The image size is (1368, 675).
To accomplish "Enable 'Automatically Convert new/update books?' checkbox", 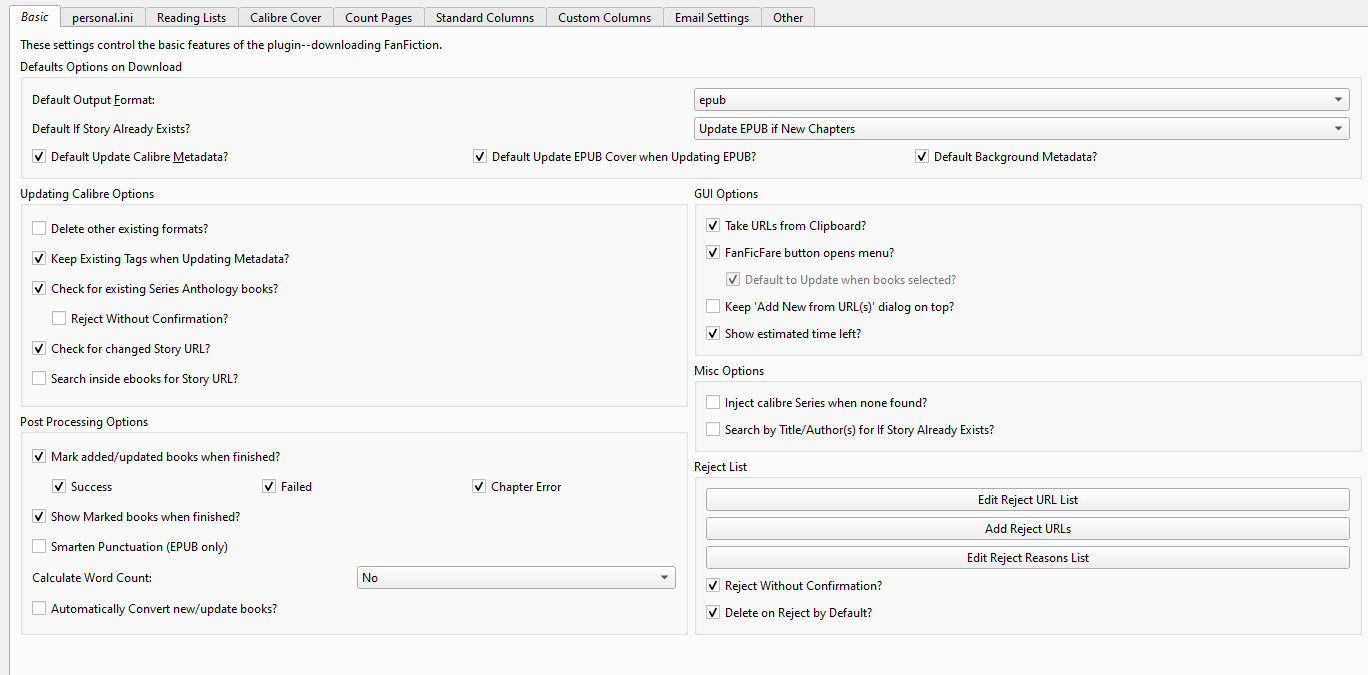I will pos(40,609).
